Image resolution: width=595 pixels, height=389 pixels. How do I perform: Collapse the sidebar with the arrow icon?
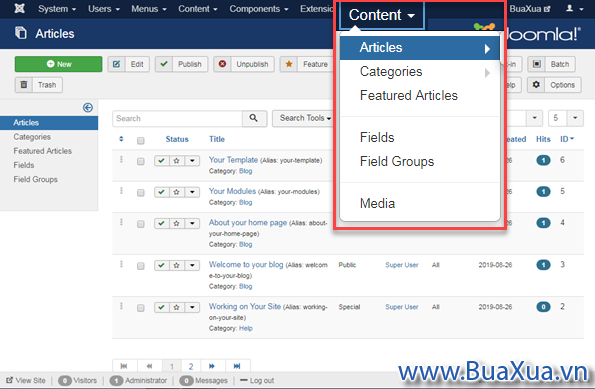[x=88, y=108]
